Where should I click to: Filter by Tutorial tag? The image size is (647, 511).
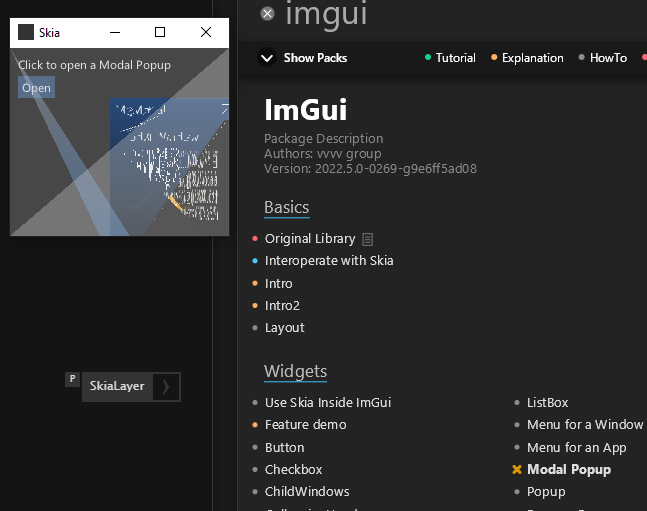point(450,58)
